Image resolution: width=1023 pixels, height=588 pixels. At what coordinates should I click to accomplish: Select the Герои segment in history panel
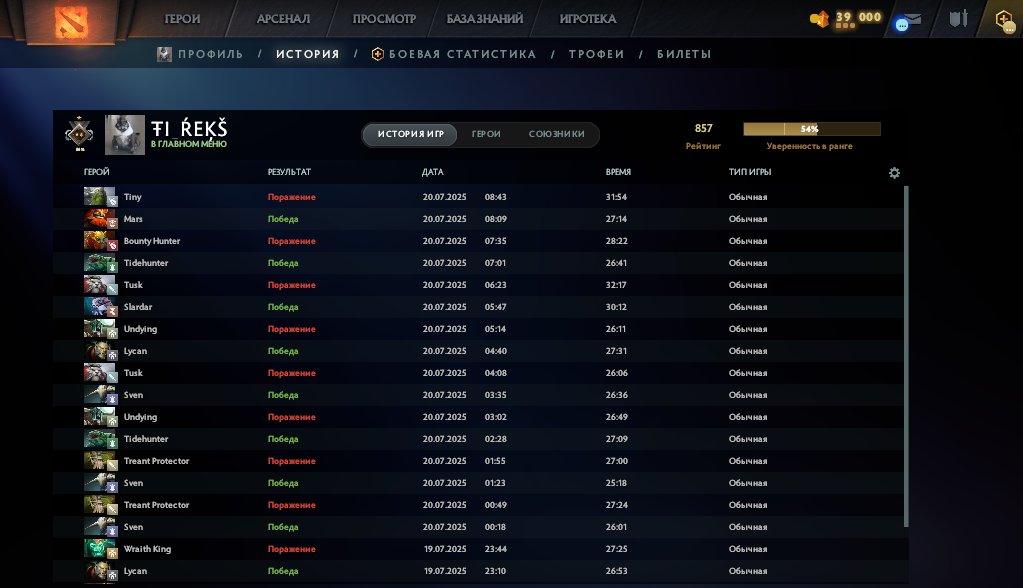coord(486,134)
